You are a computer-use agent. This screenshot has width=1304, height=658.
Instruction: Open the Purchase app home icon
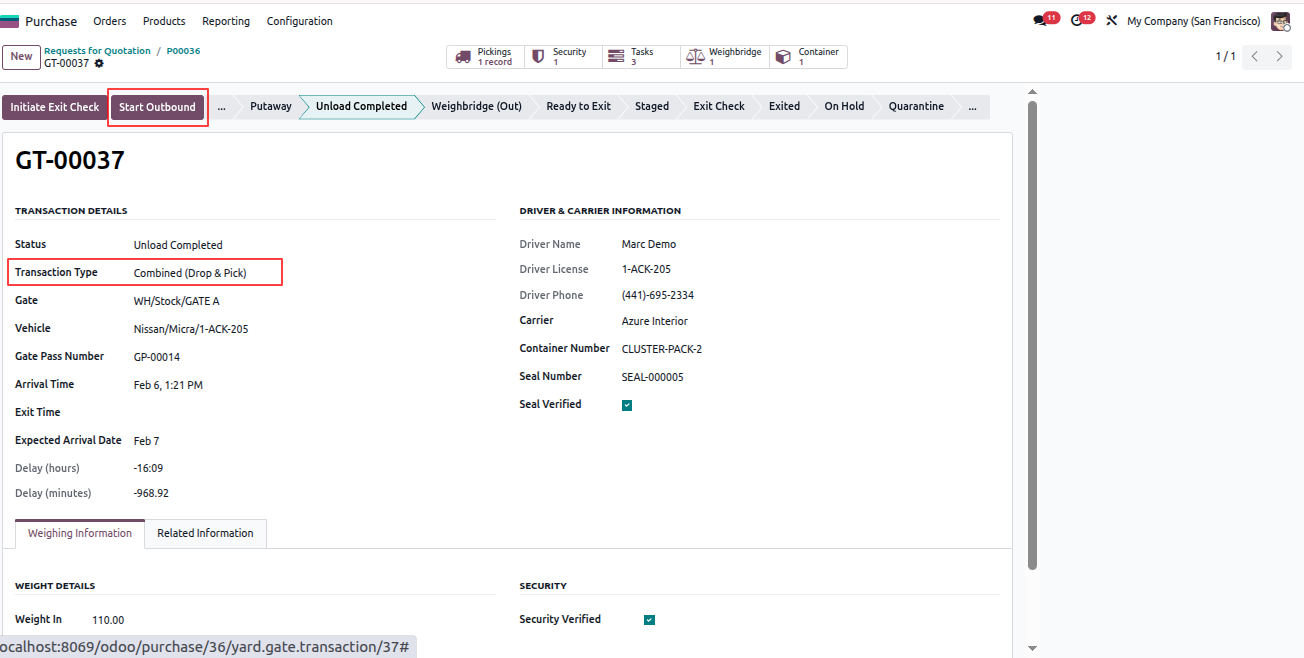10,21
